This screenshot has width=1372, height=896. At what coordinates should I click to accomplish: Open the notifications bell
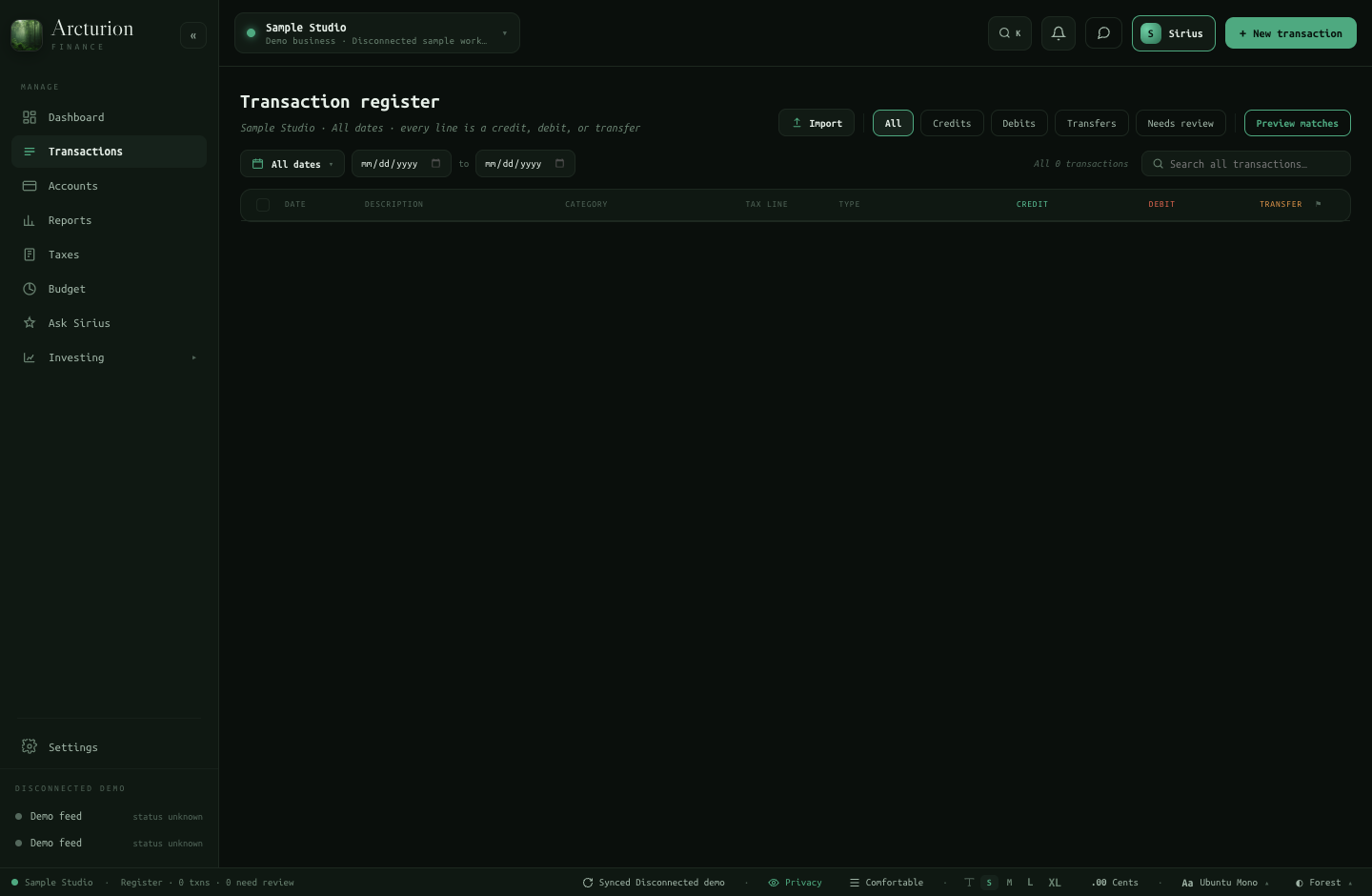[x=1059, y=33]
